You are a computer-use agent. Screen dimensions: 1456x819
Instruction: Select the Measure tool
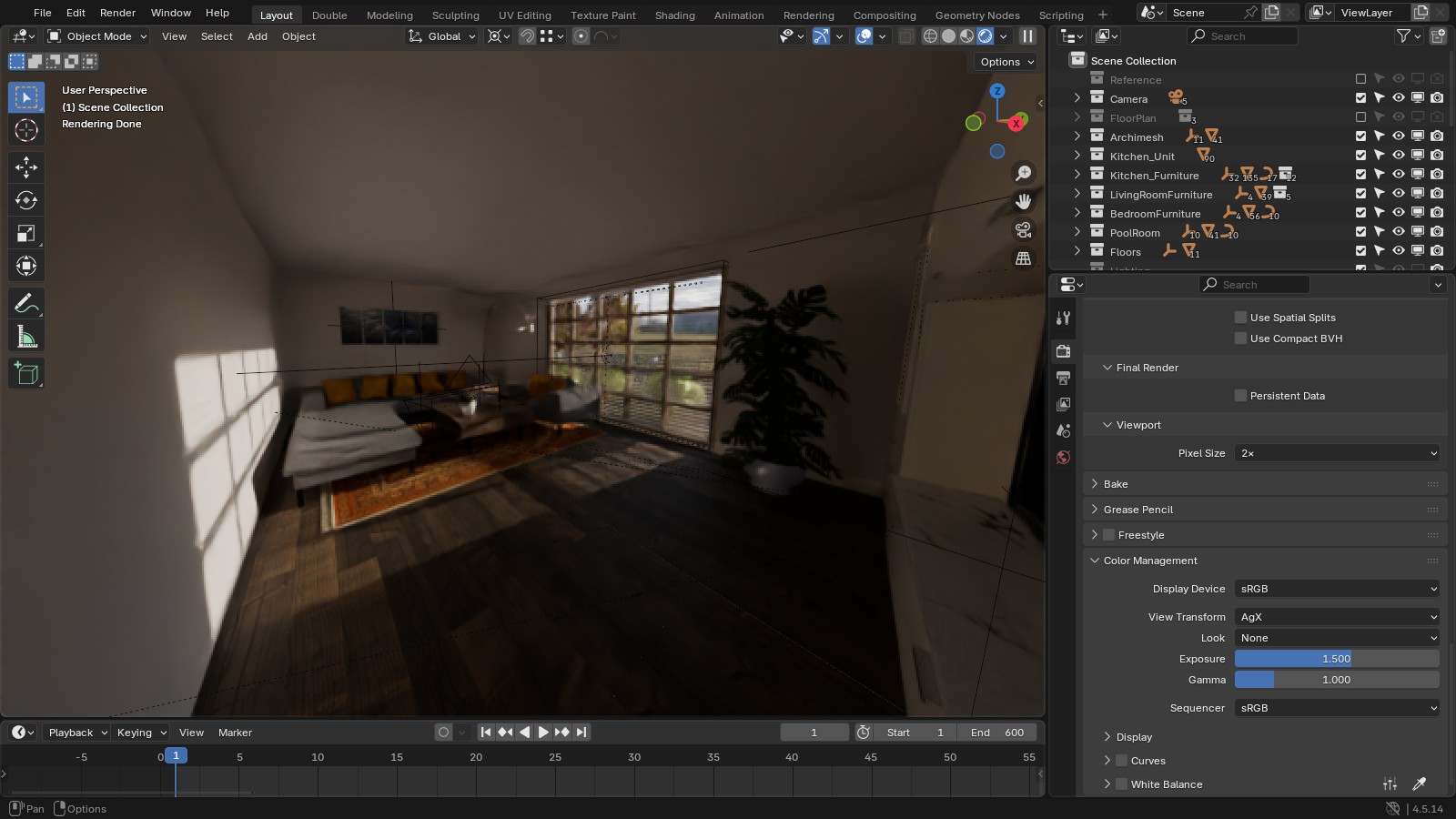[x=26, y=337]
